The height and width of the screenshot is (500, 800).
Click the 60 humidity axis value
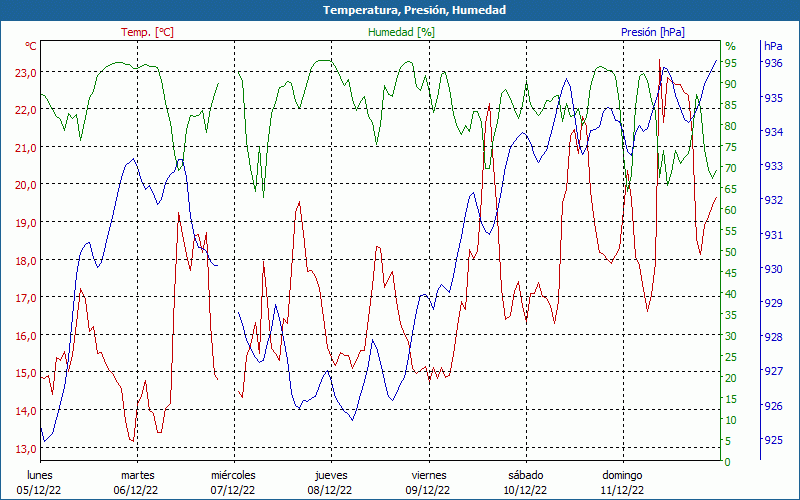pyautogui.click(x=730, y=210)
